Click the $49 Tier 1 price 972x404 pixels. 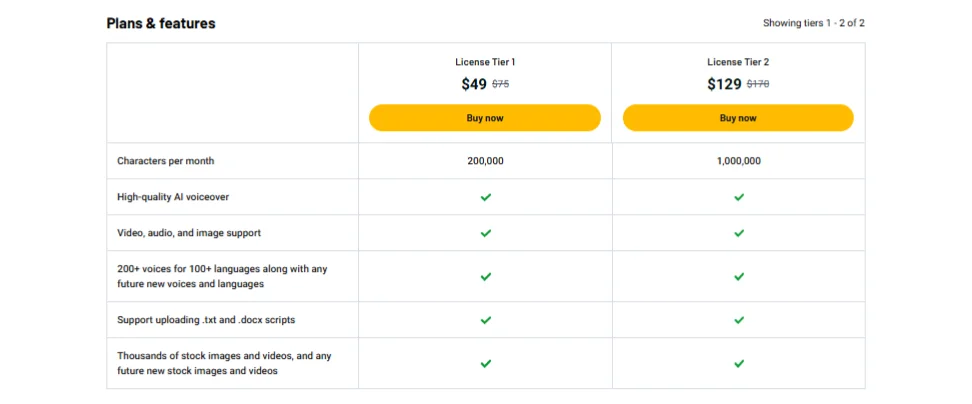(474, 84)
